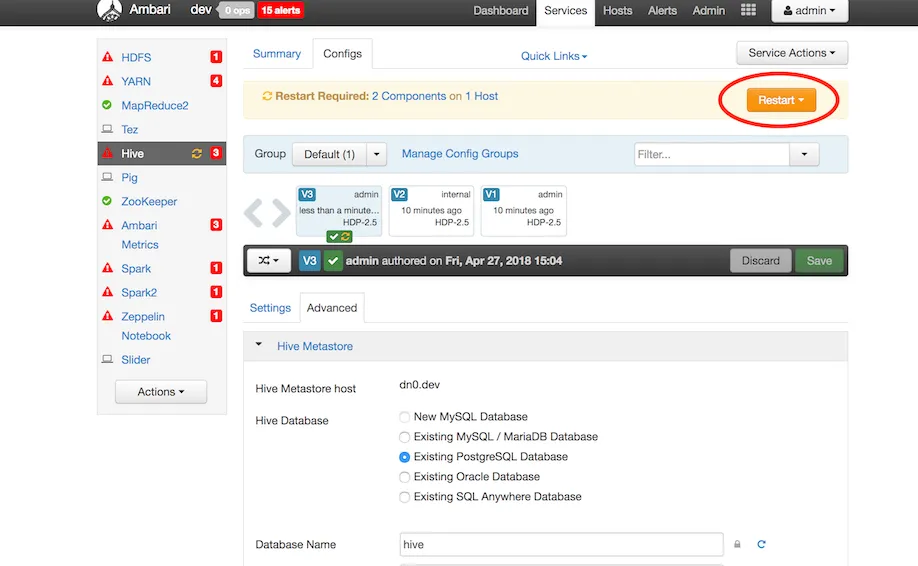
Task: Click the green Save button
Action: coord(819,260)
